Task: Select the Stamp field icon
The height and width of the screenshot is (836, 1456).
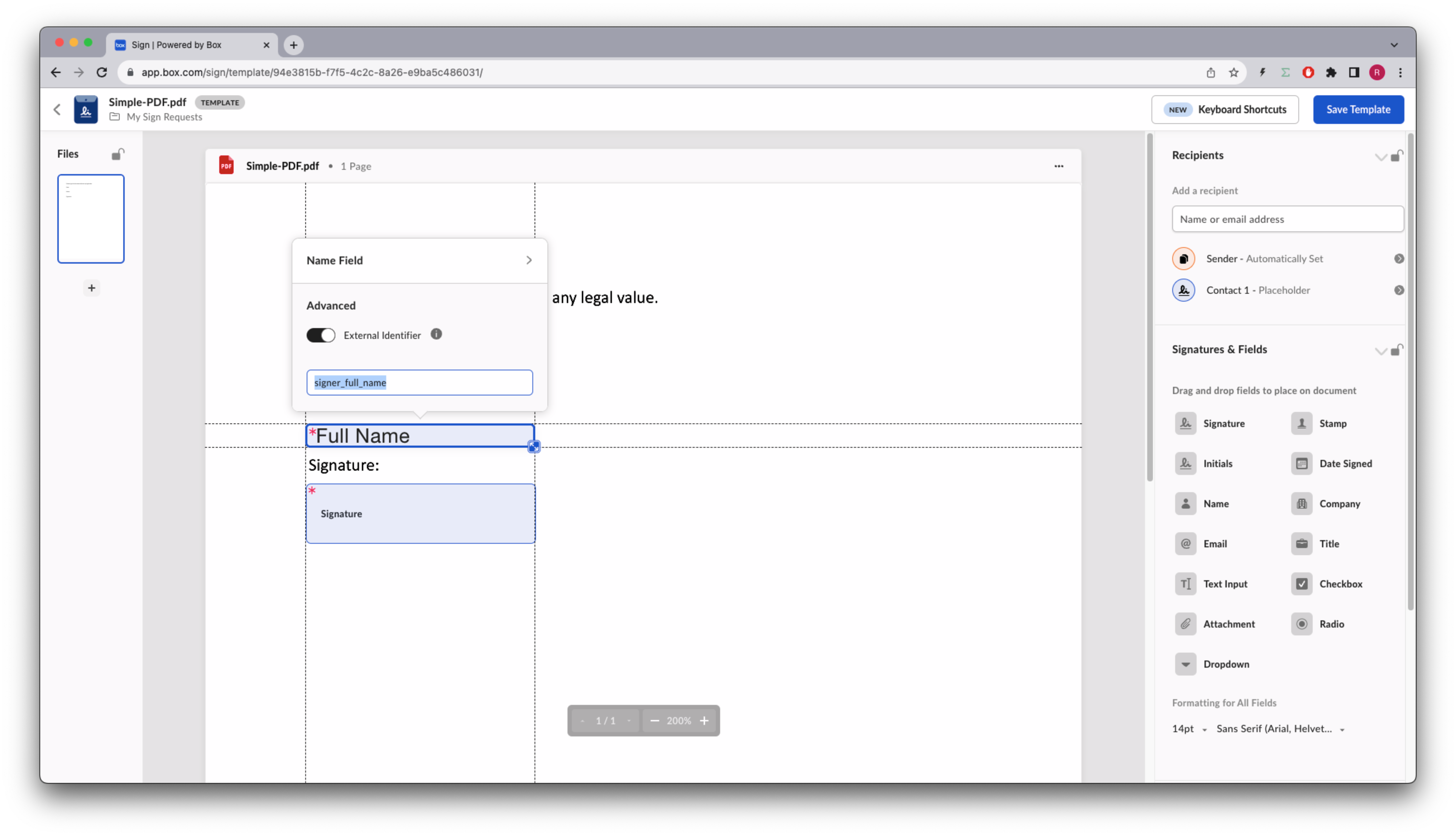Action: click(x=1302, y=423)
